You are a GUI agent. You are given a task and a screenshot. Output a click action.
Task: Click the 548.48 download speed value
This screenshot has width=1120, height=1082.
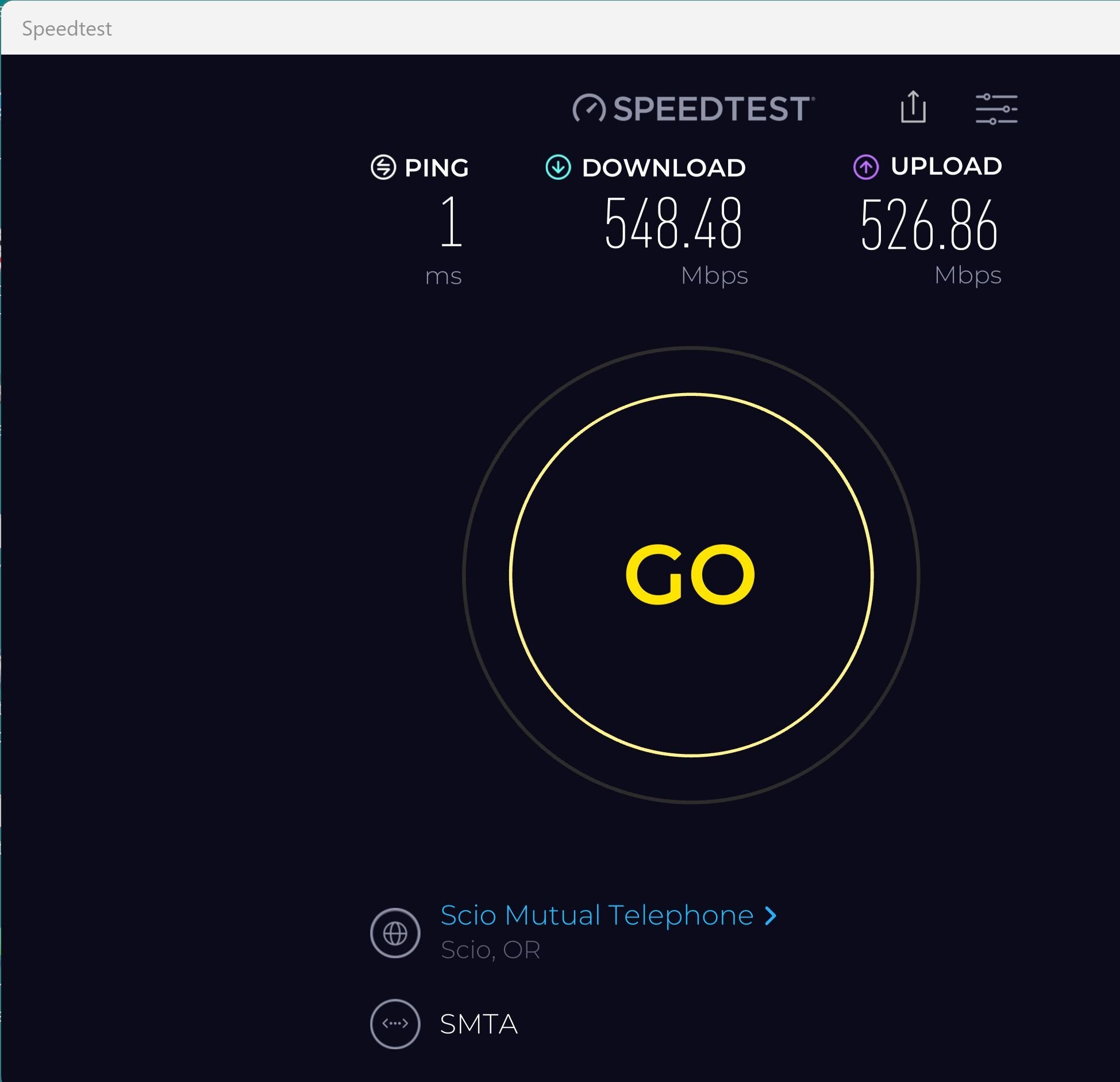point(673,224)
